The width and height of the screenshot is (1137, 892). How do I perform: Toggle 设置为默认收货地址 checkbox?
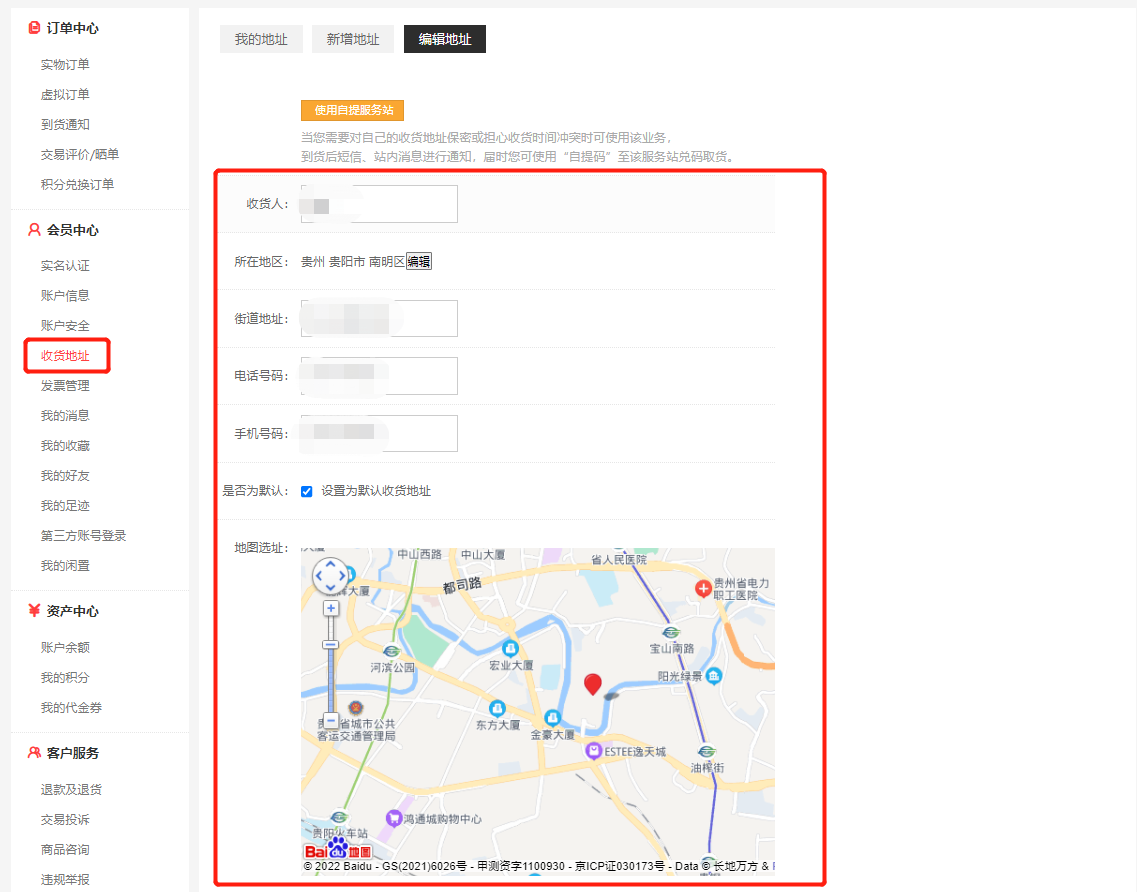pyautogui.click(x=307, y=491)
